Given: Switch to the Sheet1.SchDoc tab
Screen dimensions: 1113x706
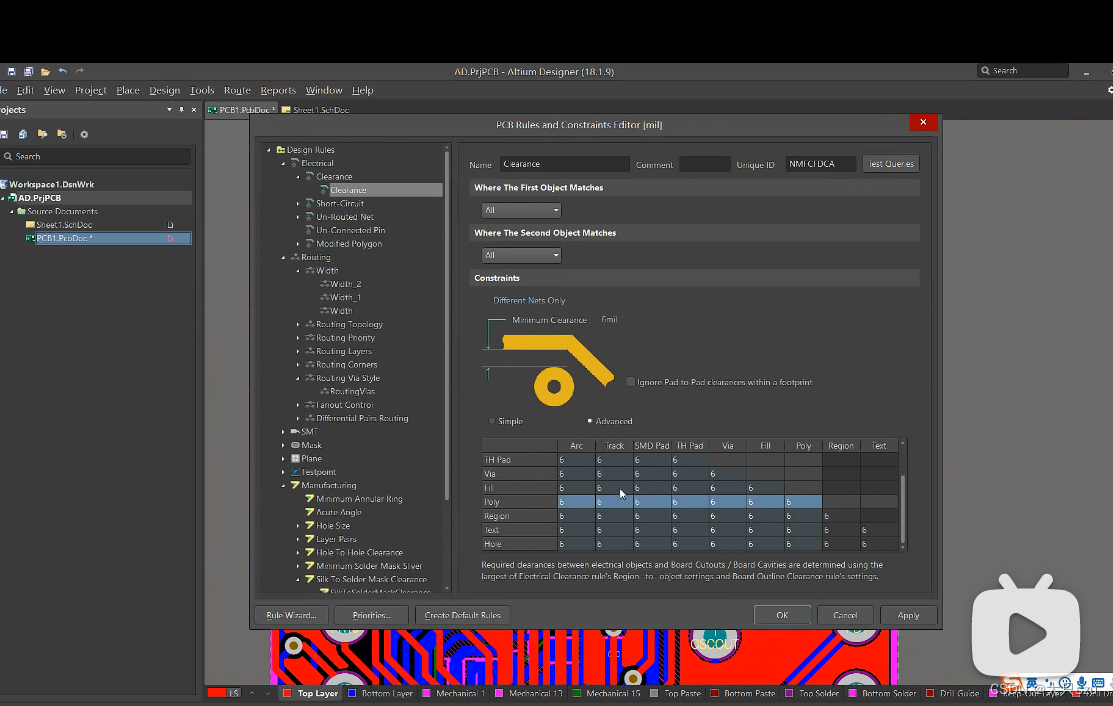Looking at the screenshot, I should coord(315,110).
